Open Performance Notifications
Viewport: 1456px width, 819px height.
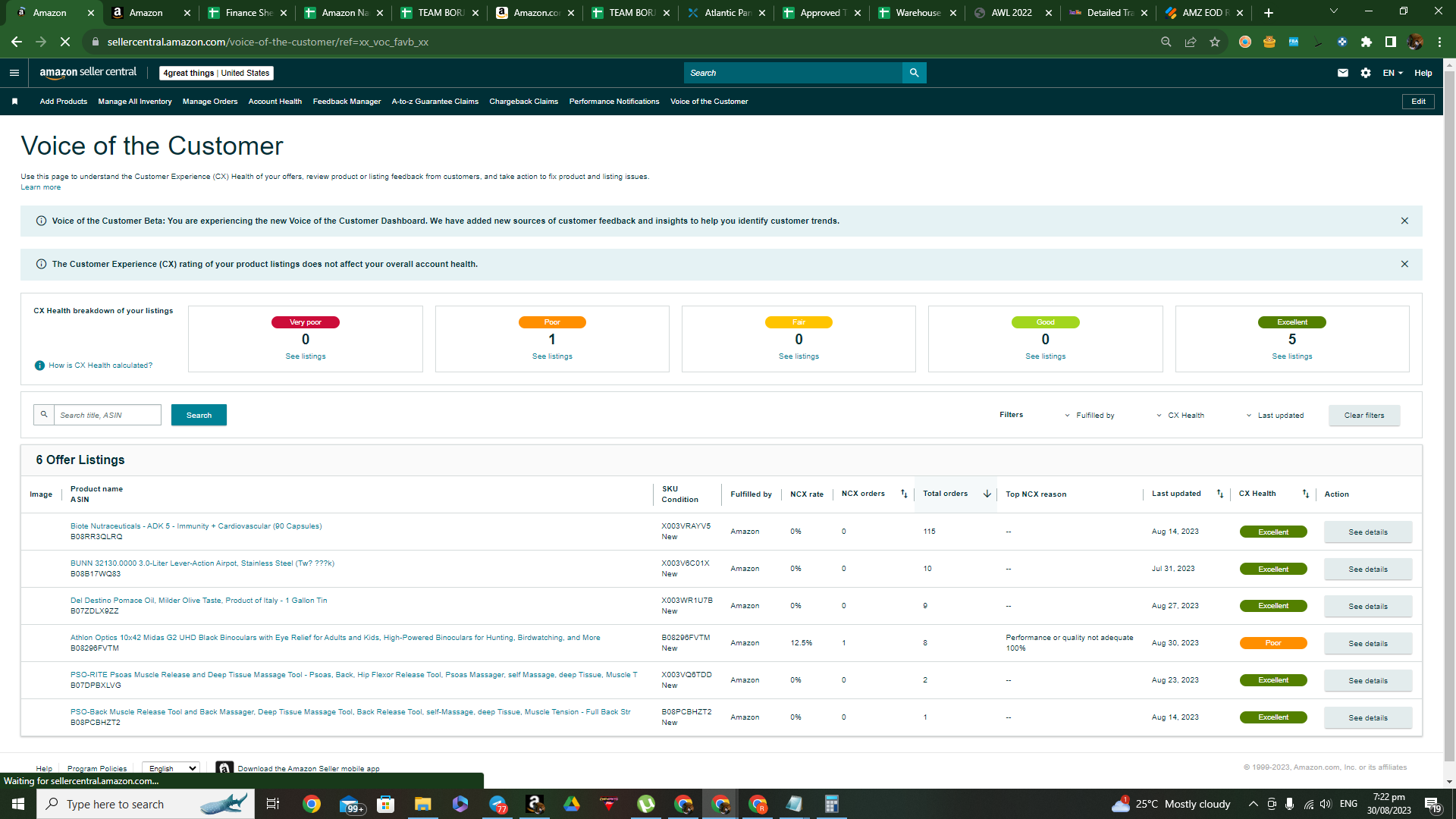pyautogui.click(x=614, y=102)
